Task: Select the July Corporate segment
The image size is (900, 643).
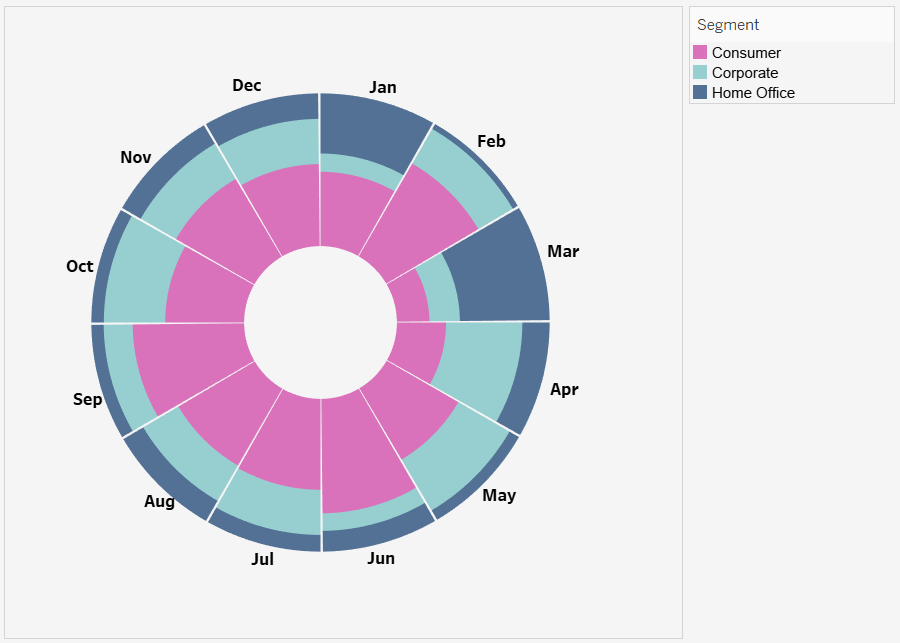Action: click(x=273, y=499)
